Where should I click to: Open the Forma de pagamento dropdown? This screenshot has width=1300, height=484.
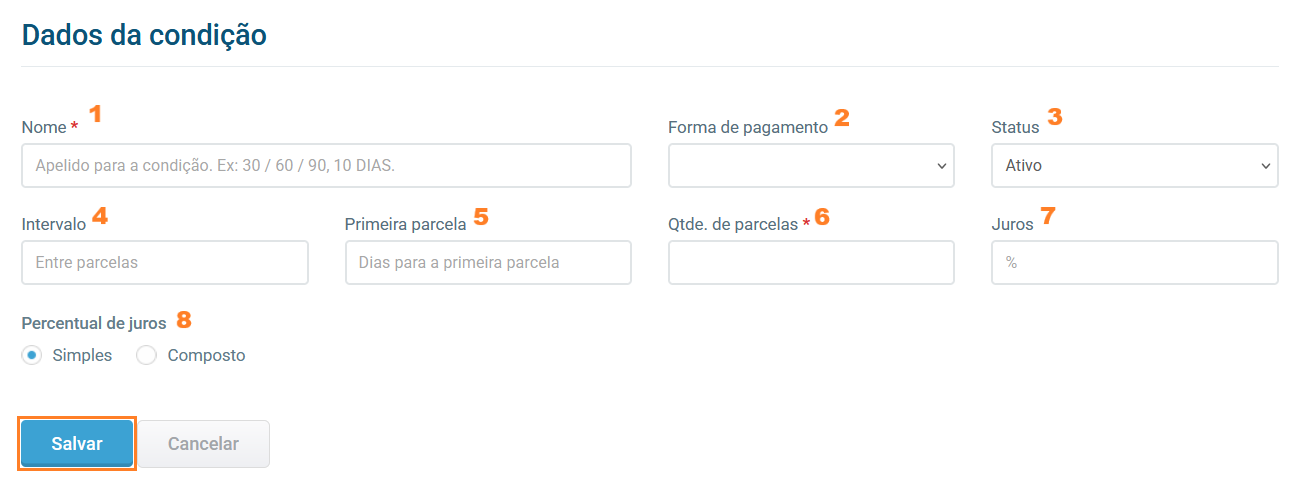pyautogui.click(x=811, y=165)
